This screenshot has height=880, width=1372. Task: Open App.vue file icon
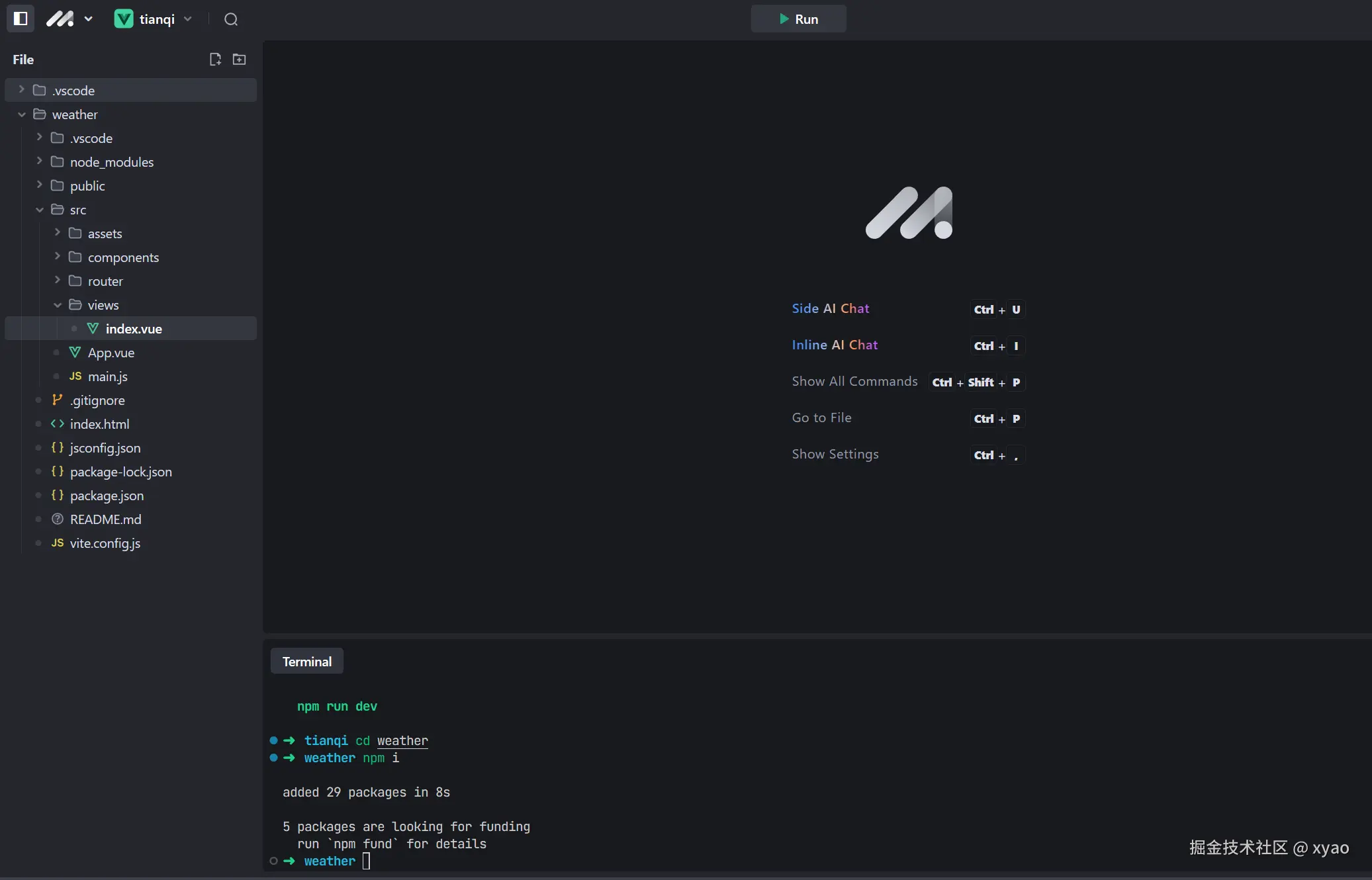click(x=75, y=353)
